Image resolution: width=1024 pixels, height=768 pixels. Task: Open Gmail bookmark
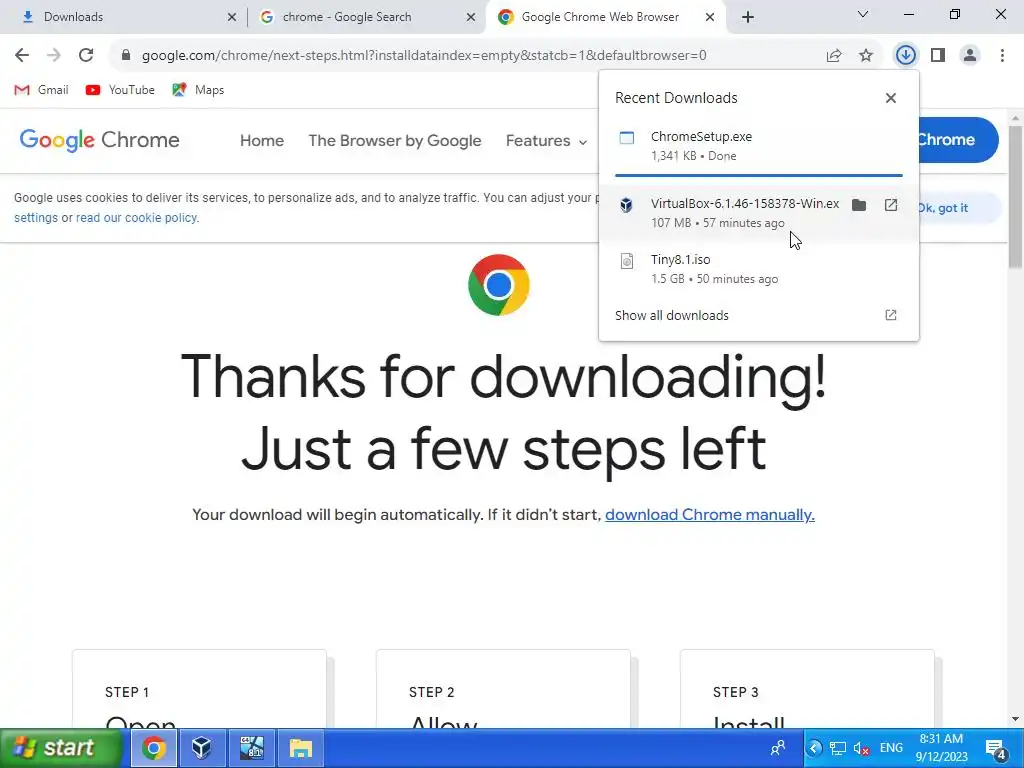(41, 90)
